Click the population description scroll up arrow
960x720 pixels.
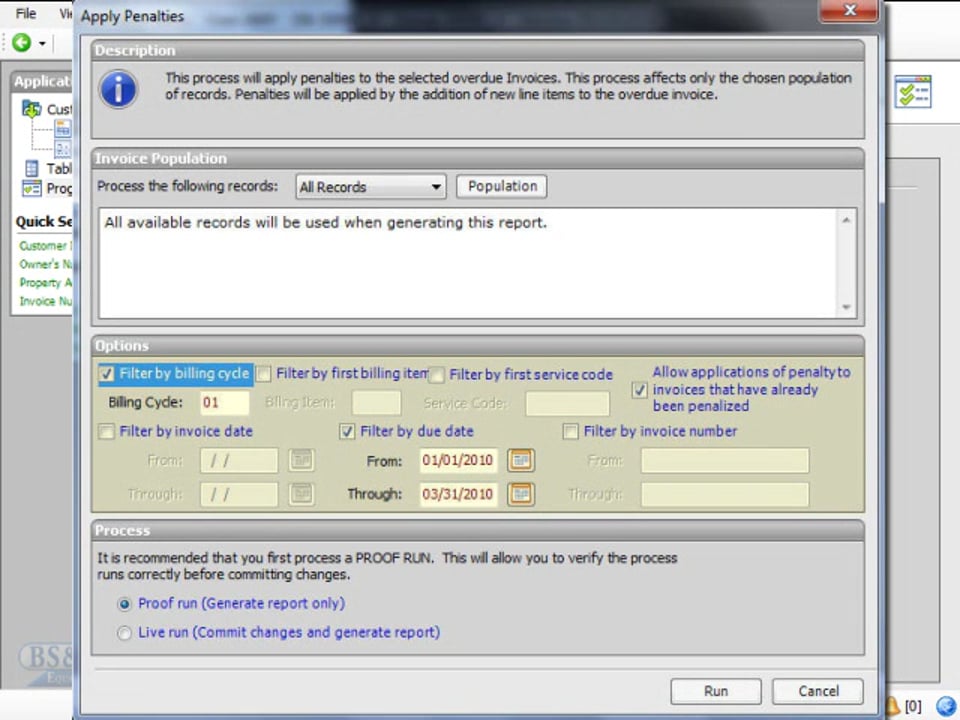[846, 220]
